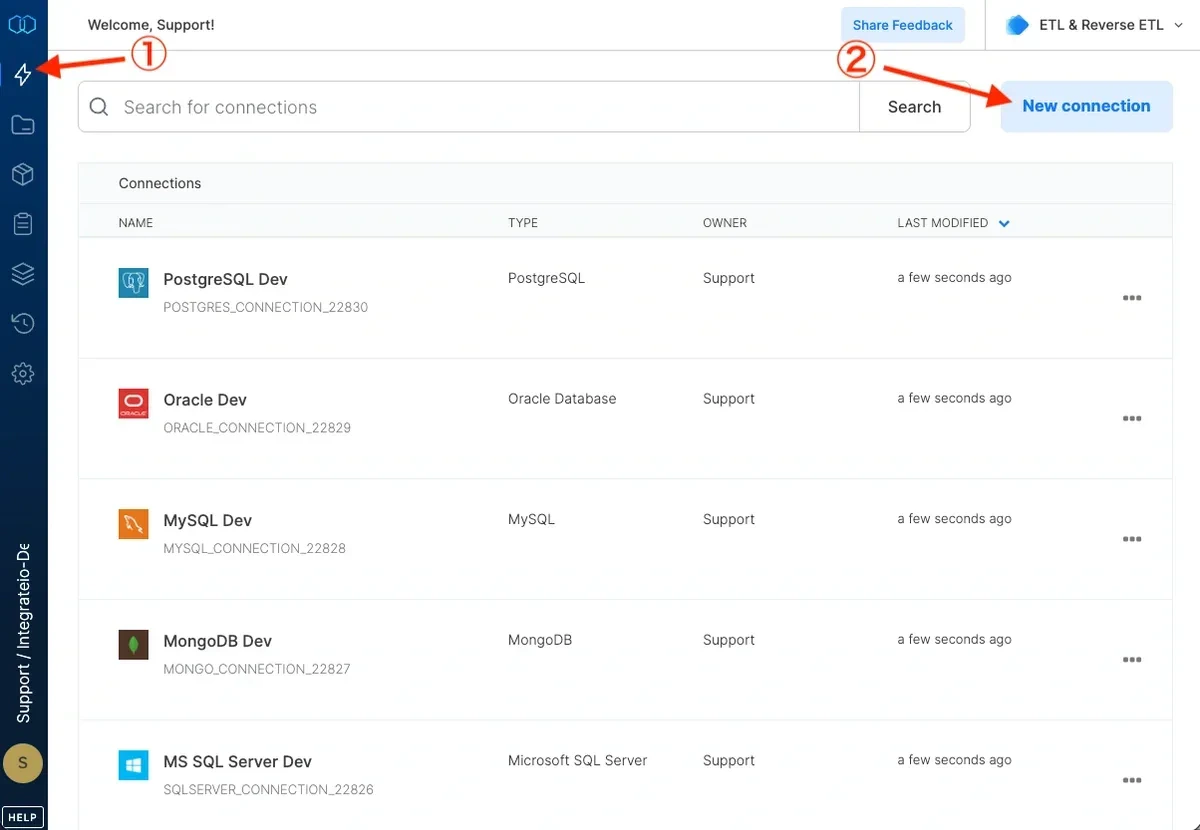
Task: Toggle Last Modified sort arrow
Action: pos(1004,224)
